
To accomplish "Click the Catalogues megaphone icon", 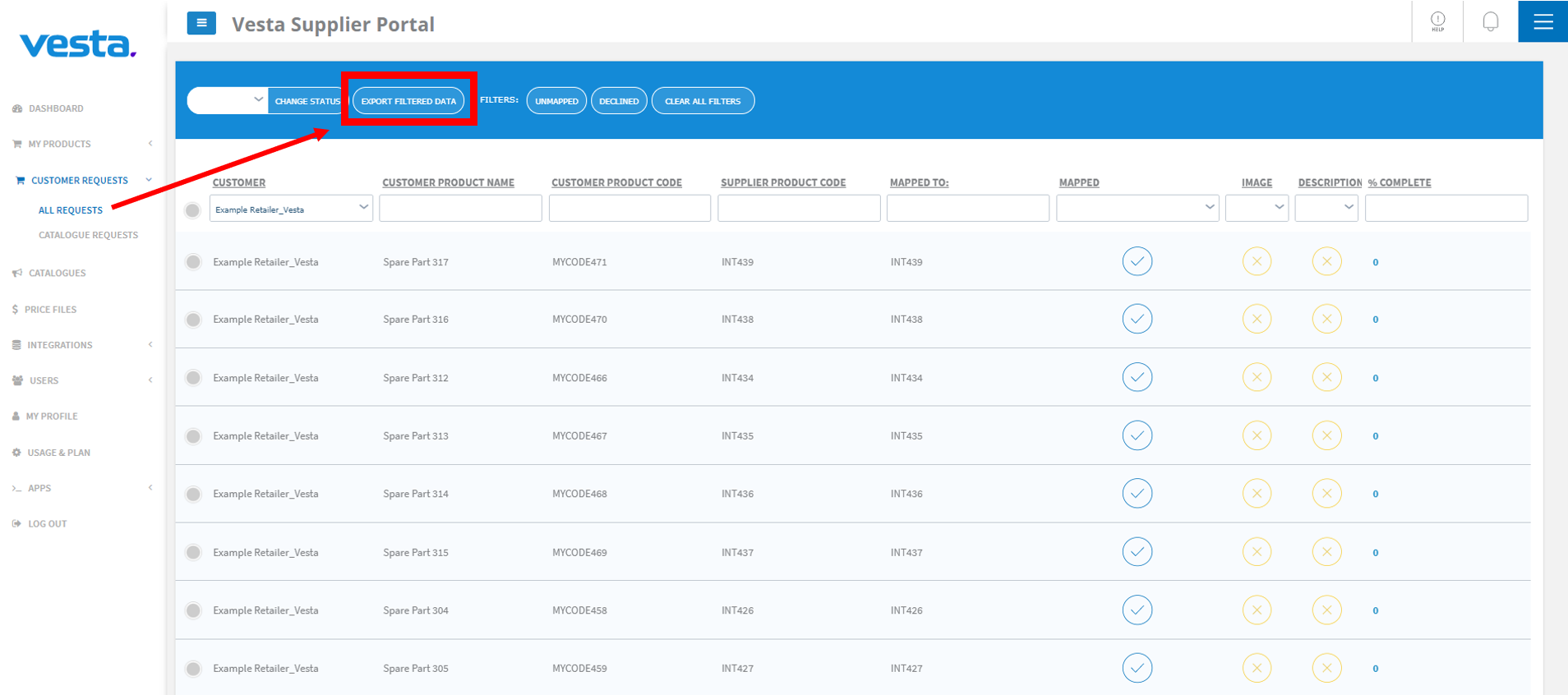I will click(x=17, y=273).
